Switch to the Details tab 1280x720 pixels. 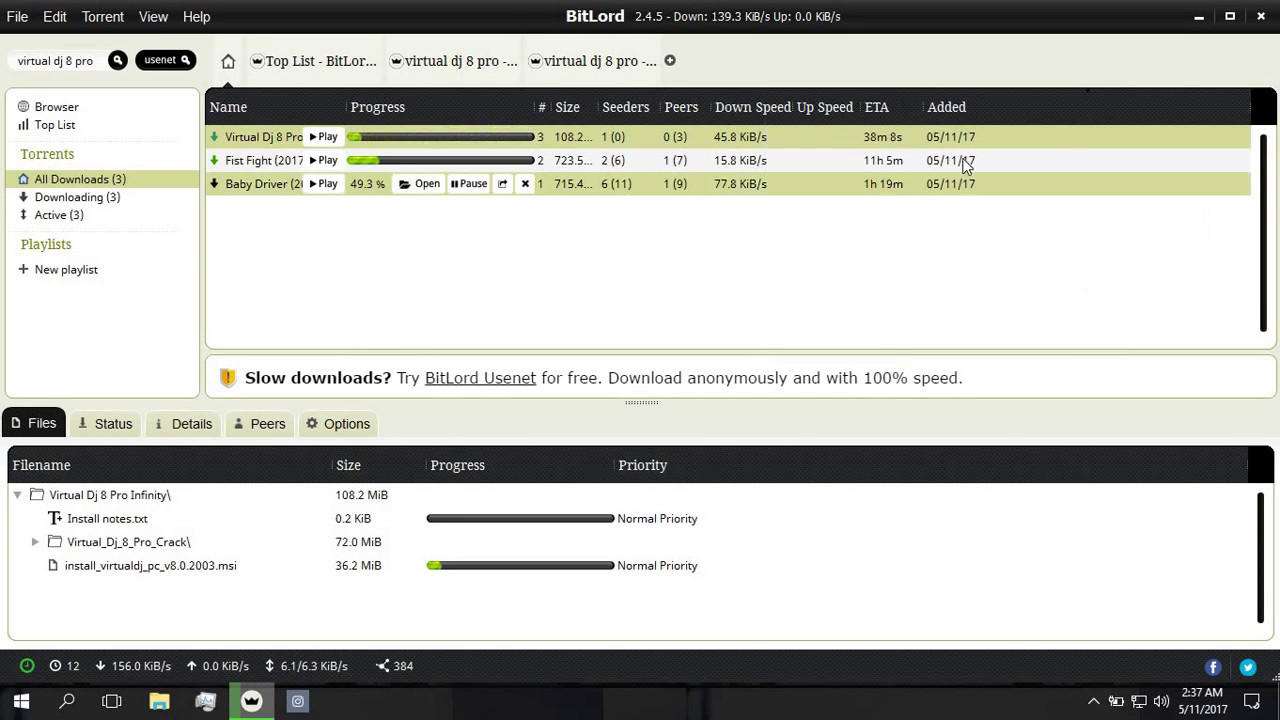coord(183,424)
